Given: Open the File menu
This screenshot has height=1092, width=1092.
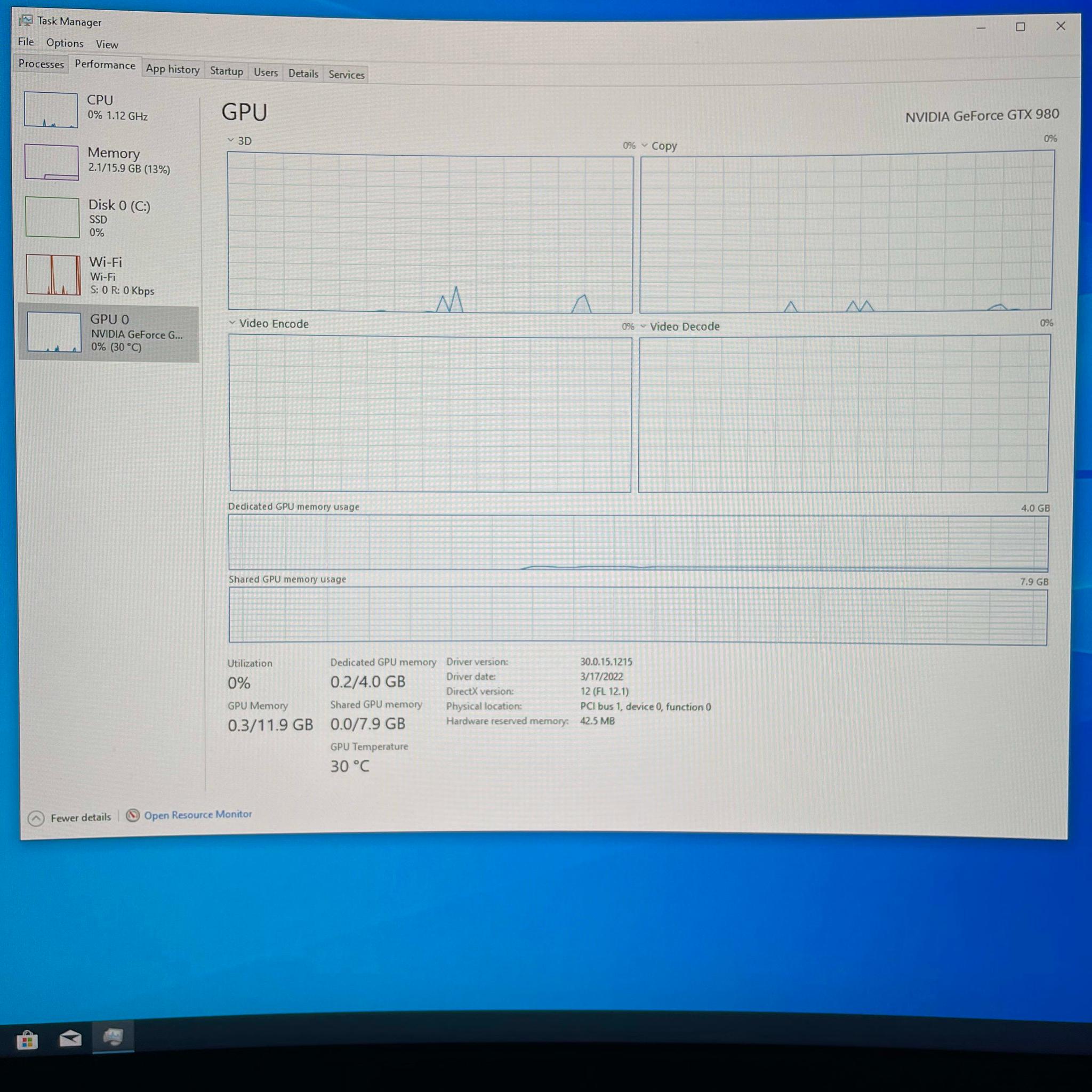Looking at the screenshot, I should coord(26,42).
